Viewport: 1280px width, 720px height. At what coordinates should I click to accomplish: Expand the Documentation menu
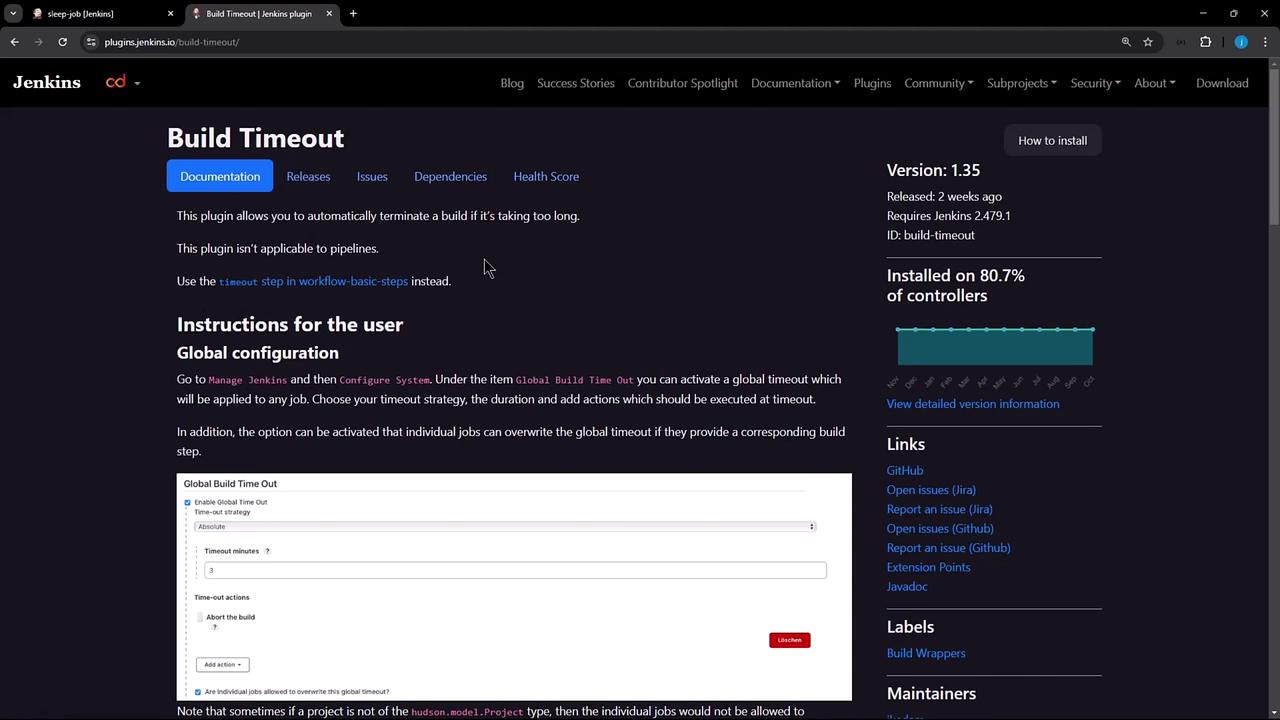pos(795,83)
